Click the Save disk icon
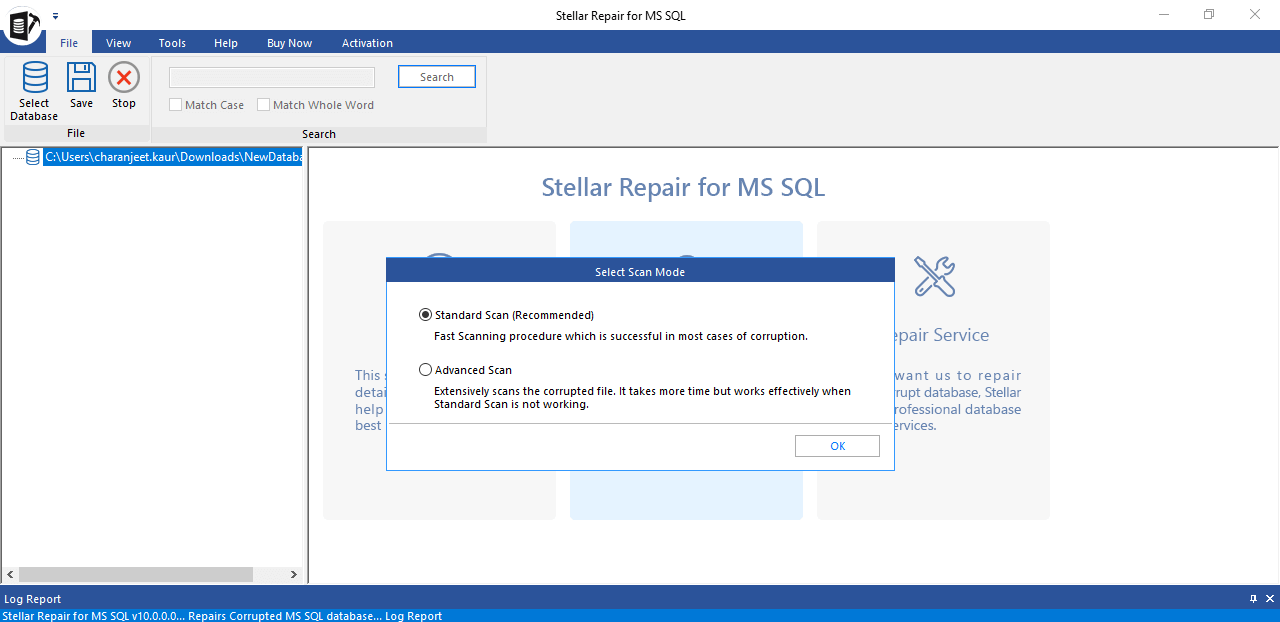This screenshot has height=622, width=1280. click(x=81, y=78)
